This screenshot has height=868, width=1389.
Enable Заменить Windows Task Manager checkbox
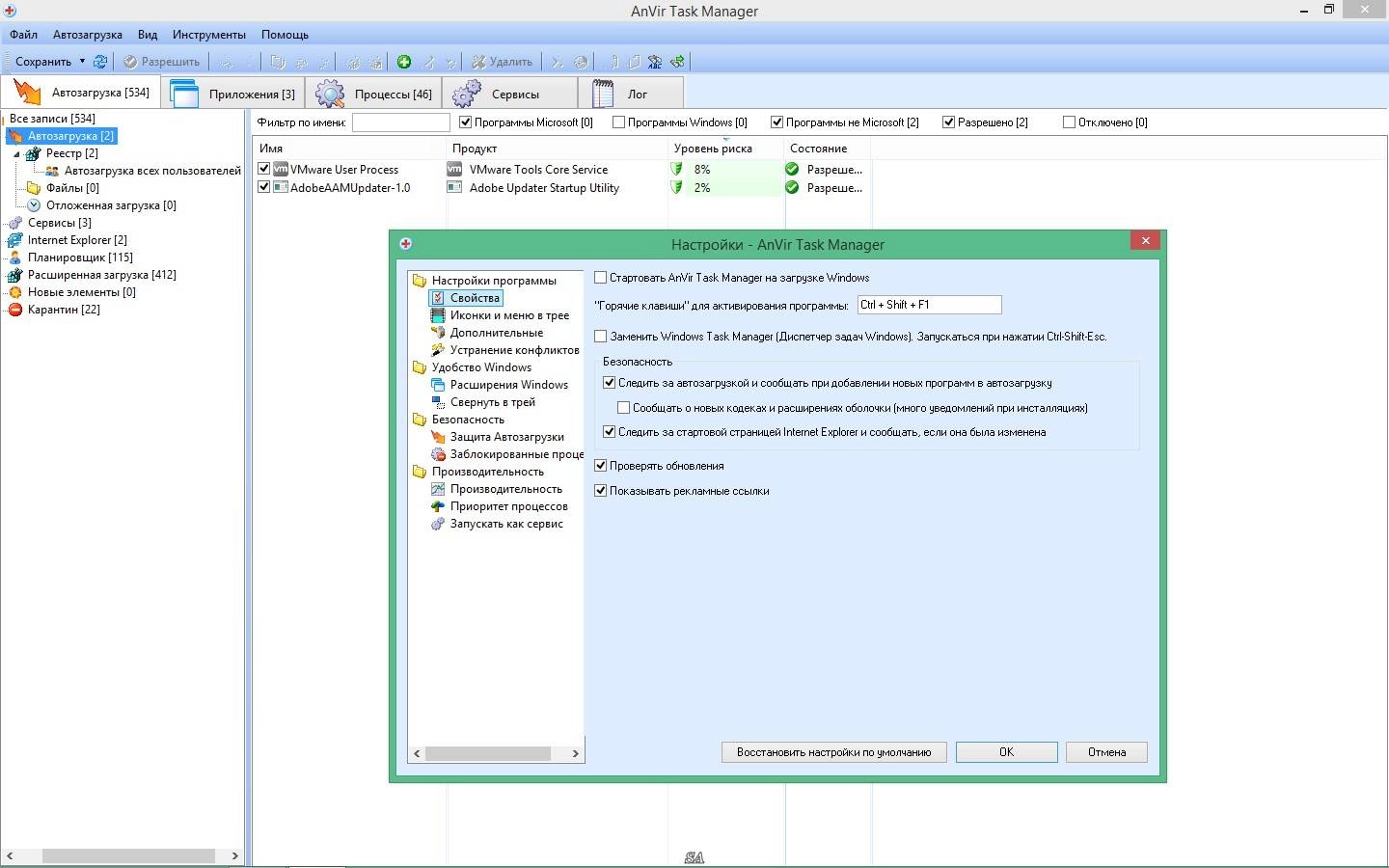point(601,337)
